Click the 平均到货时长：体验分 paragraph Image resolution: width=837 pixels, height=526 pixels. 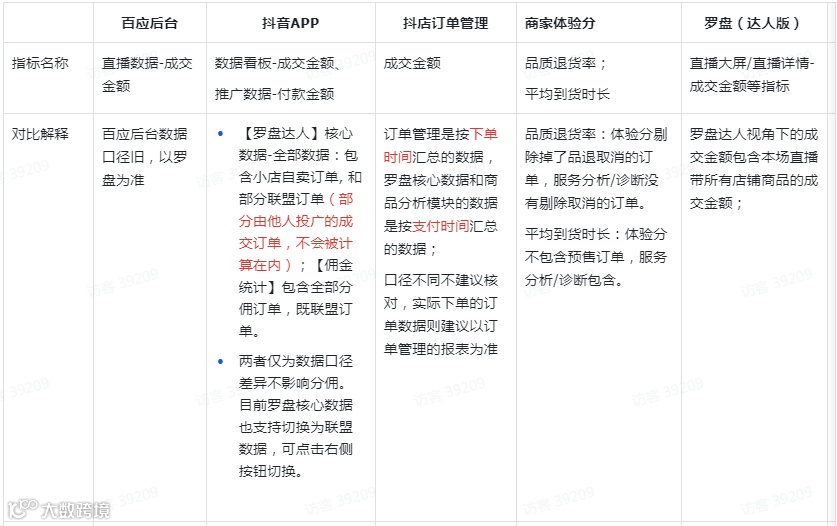(596, 256)
